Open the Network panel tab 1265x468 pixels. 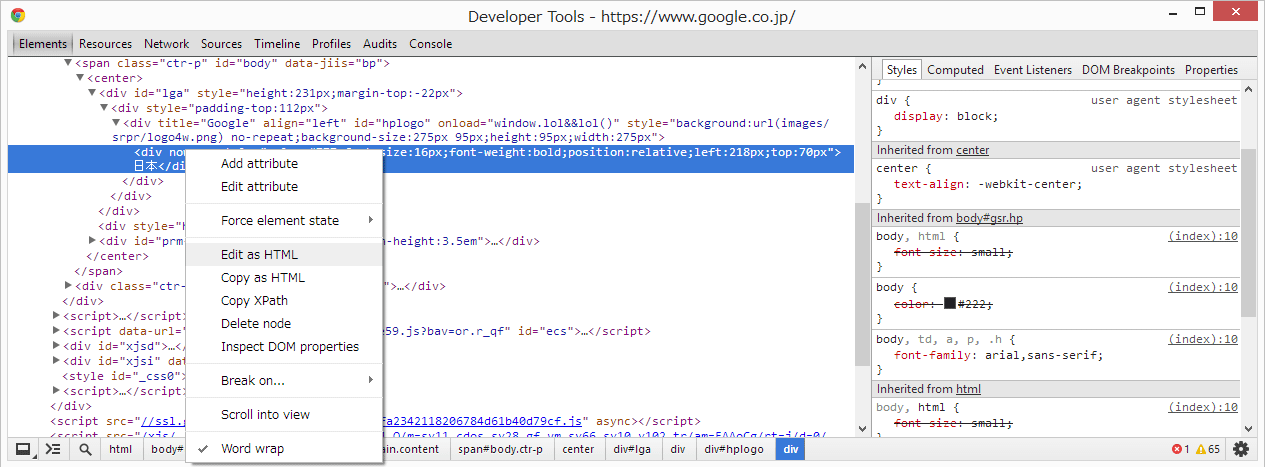[x=166, y=44]
